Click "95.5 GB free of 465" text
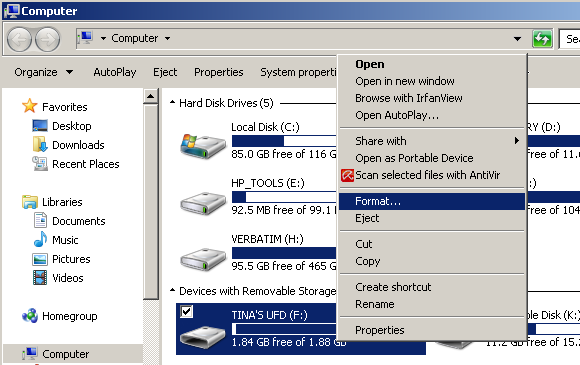 [x=279, y=266]
